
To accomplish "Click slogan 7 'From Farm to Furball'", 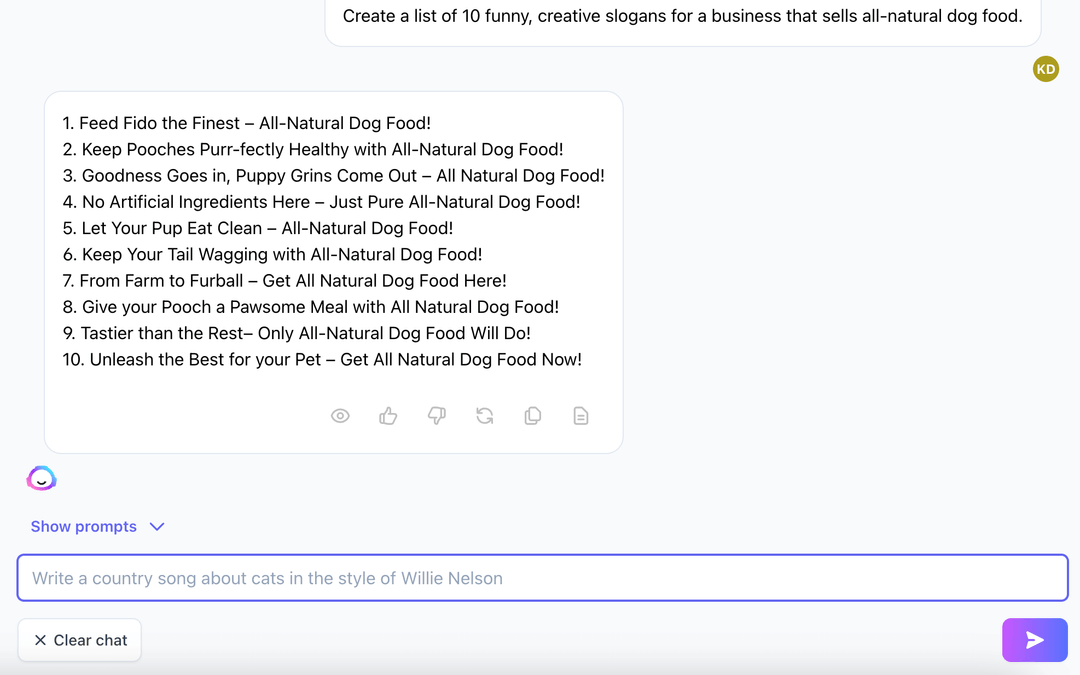I will click(x=286, y=280).
